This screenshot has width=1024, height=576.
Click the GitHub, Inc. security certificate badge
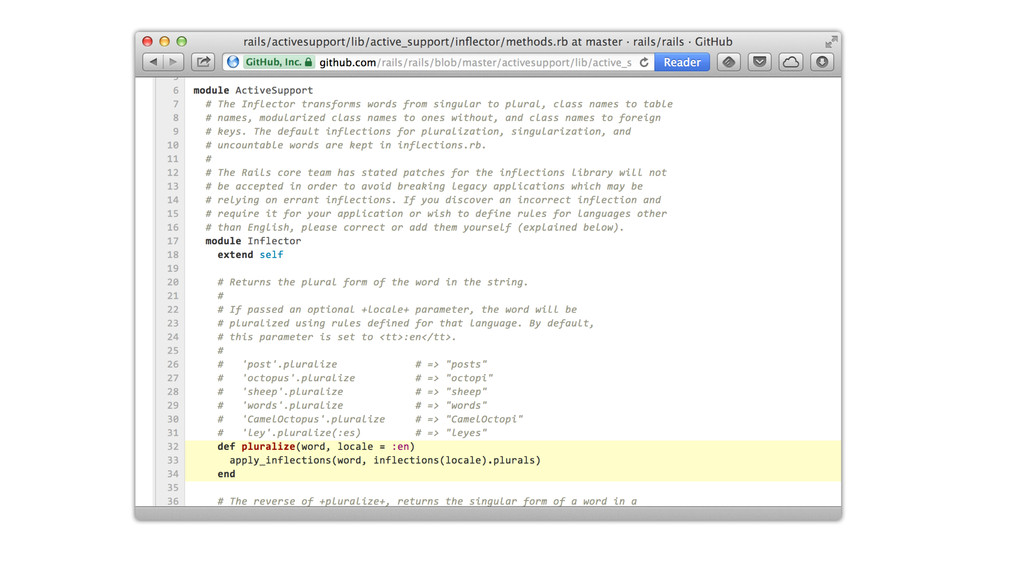coord(279,62)
